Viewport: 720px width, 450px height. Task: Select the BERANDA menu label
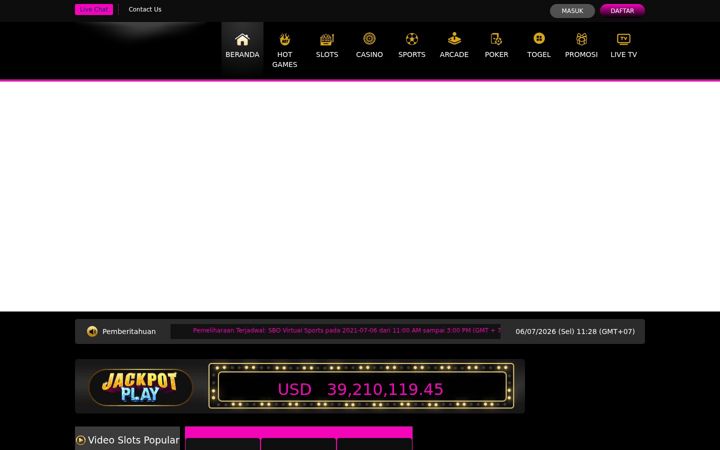[242, 54]
